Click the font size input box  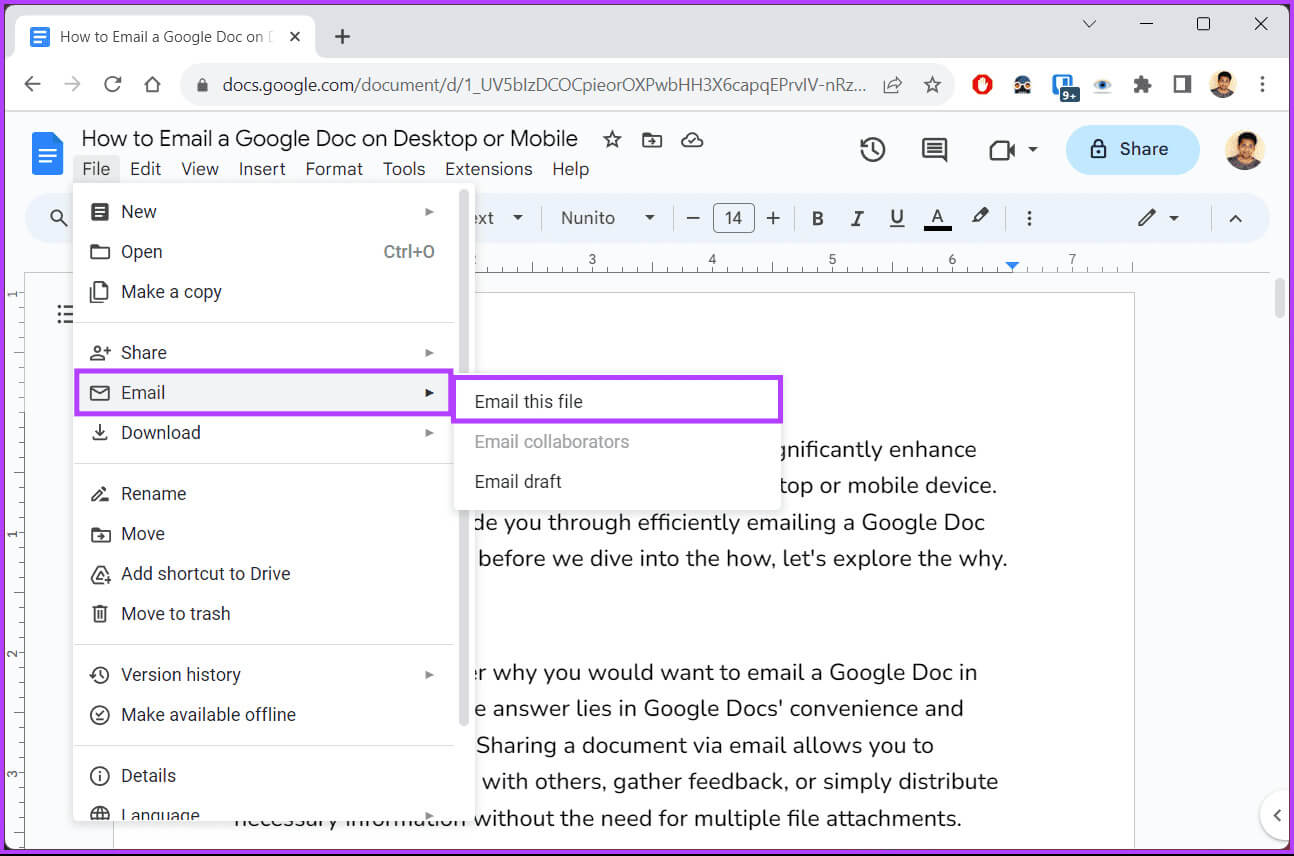click(x=733, y=218)
